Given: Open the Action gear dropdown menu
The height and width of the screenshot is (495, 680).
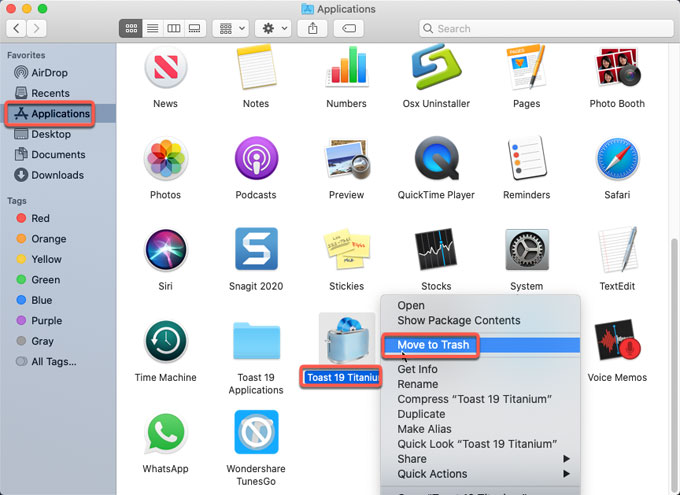Looking at the screenshot, I should click(273, 29).
